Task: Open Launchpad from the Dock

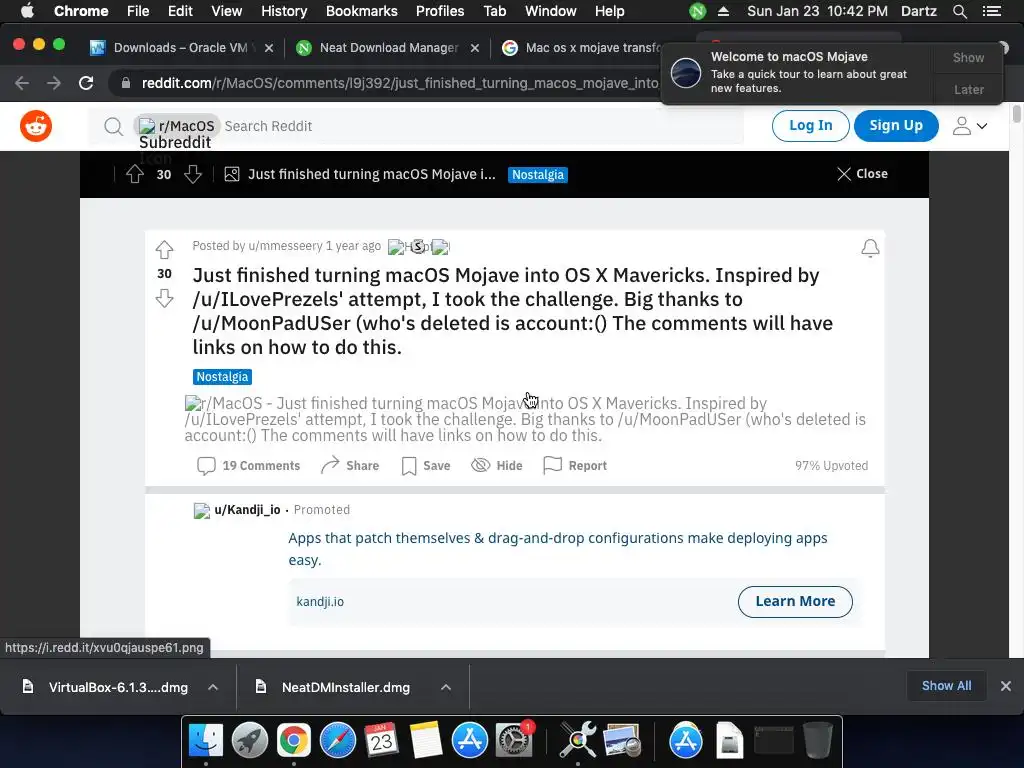Action: [x=249, y=740]
